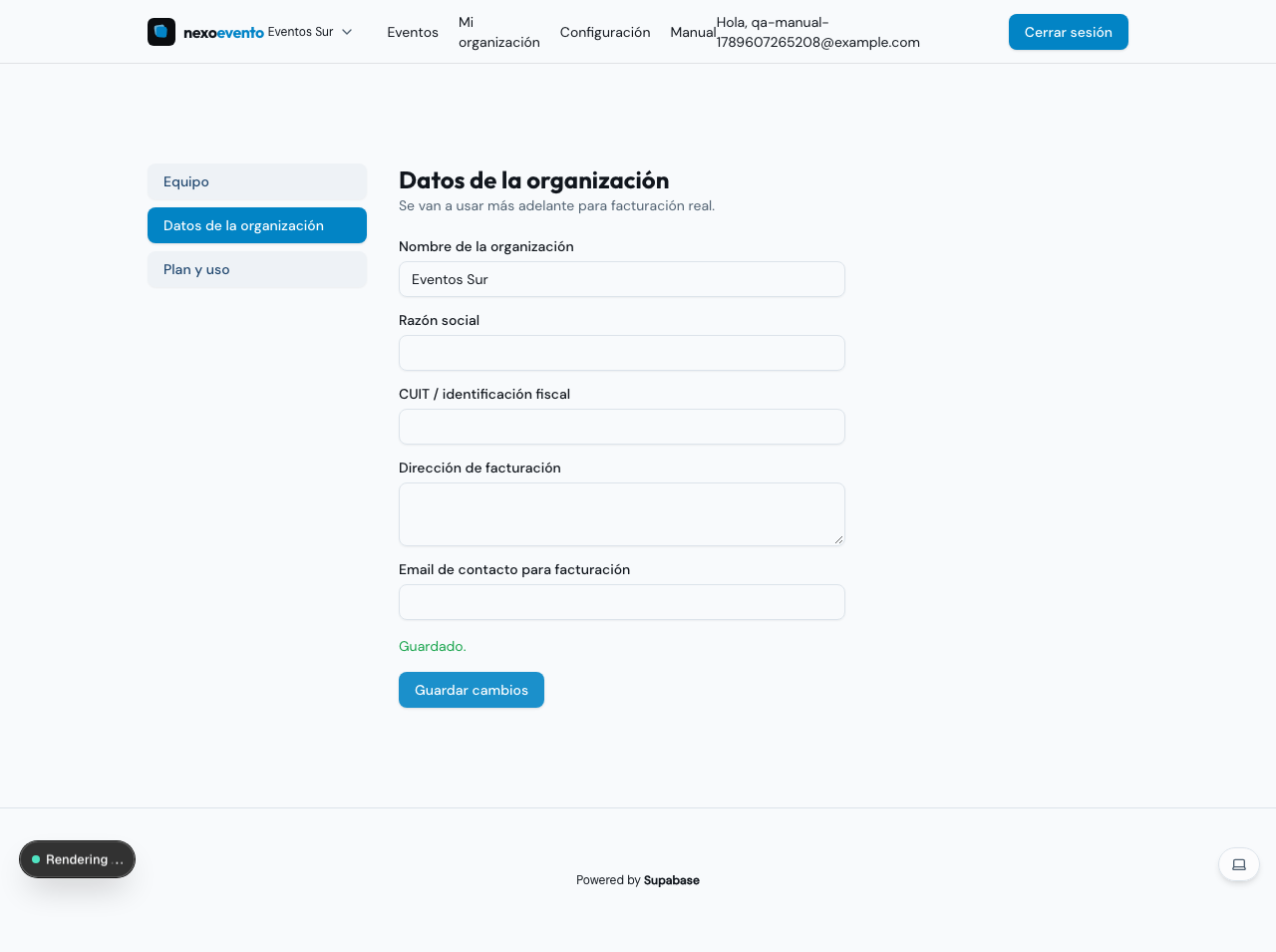This screenshot has width=1276, height=952.
Task: Select Datos de la organización sidebar tab
Action: pyautogui.click(x=257, y=225)
